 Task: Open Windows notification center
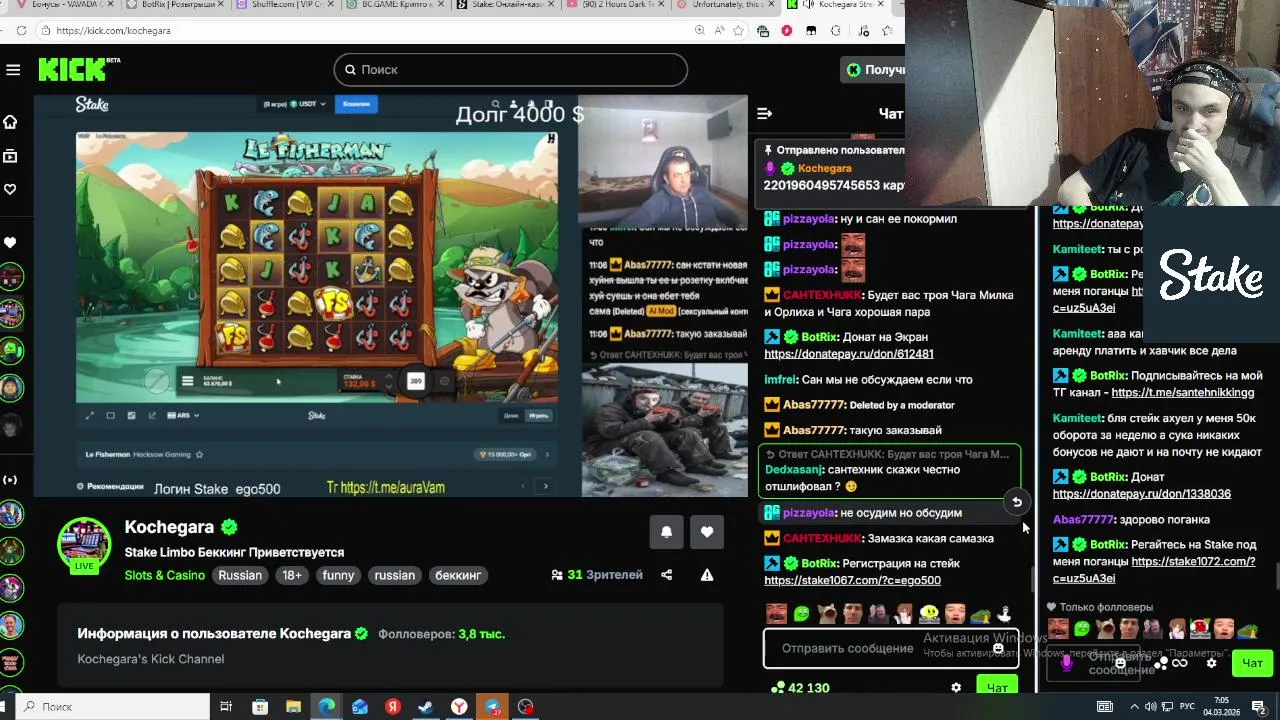tap(1258, 707)
